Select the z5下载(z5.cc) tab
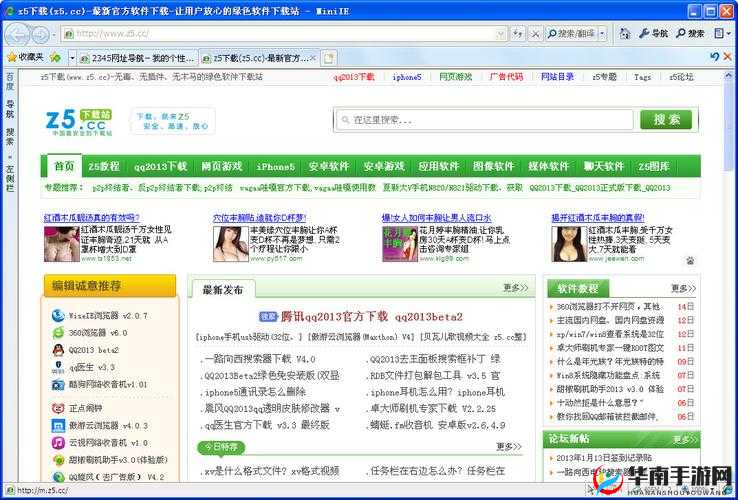The width and height of the screenshot is (738, 500). point(255,58)
